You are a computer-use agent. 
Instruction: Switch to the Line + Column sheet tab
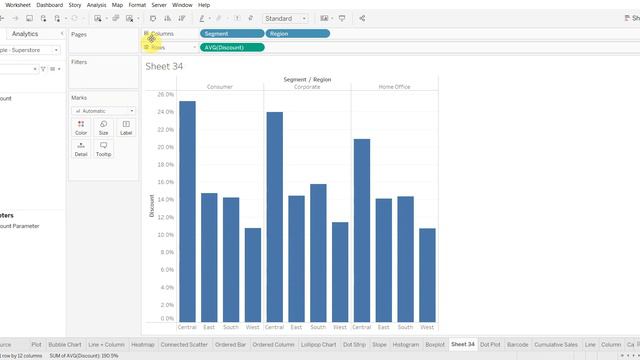pos(106,344)
